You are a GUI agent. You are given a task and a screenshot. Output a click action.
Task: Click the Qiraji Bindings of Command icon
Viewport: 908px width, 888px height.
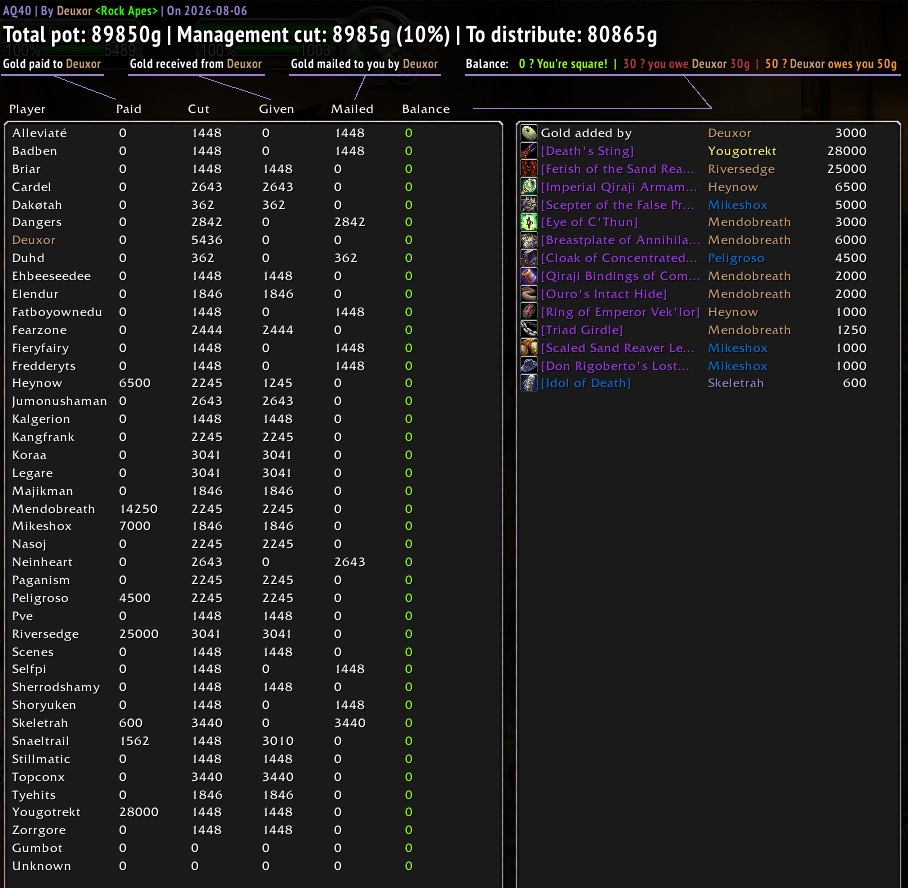(529, 276)
